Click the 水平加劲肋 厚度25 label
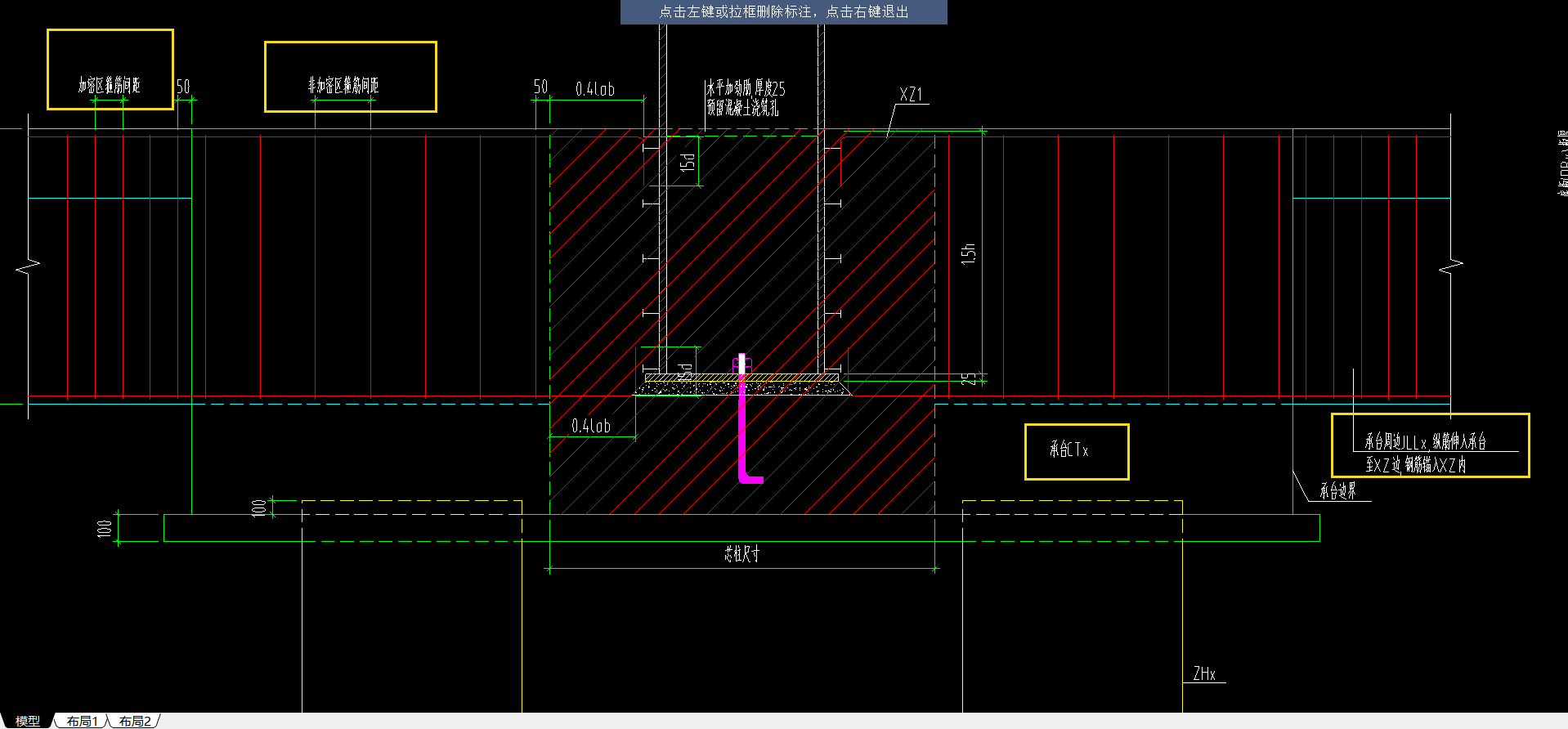The height and width of the screenshot is (729, 1568). pyautogui.click(x=746, y=88)
